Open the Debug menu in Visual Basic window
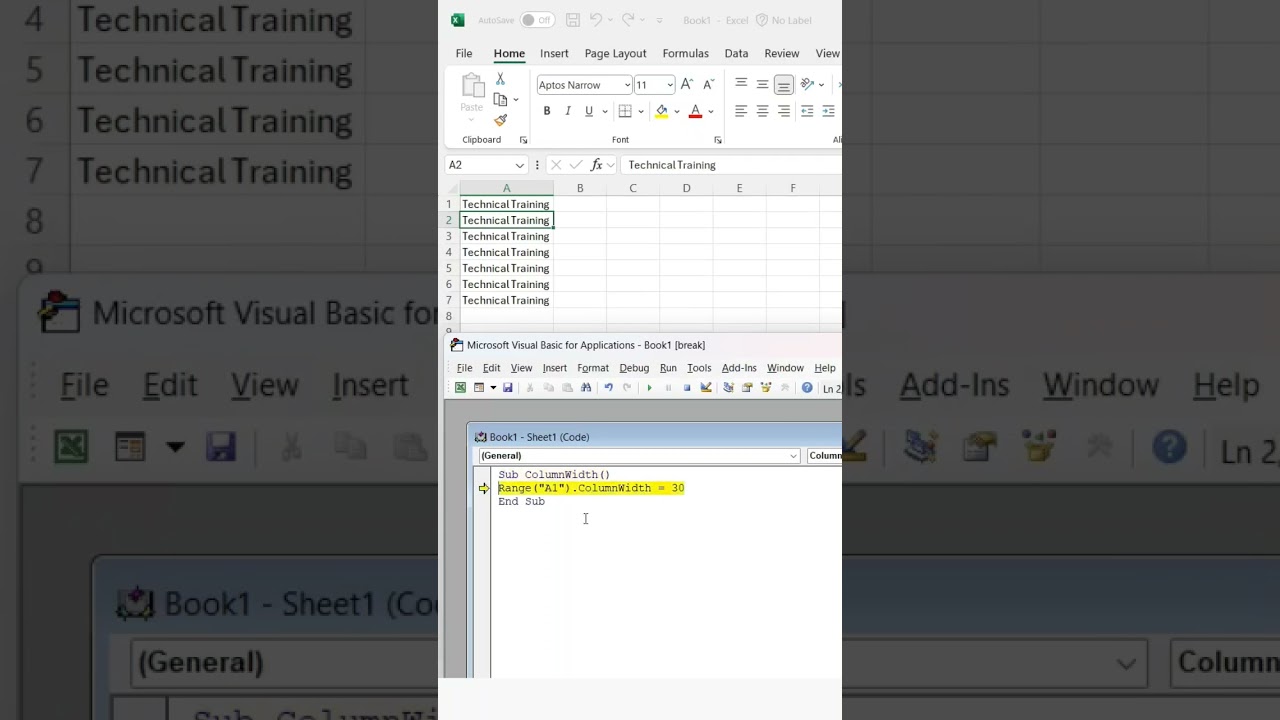This screenshot has width=1280, height=720. pos(634,368)
